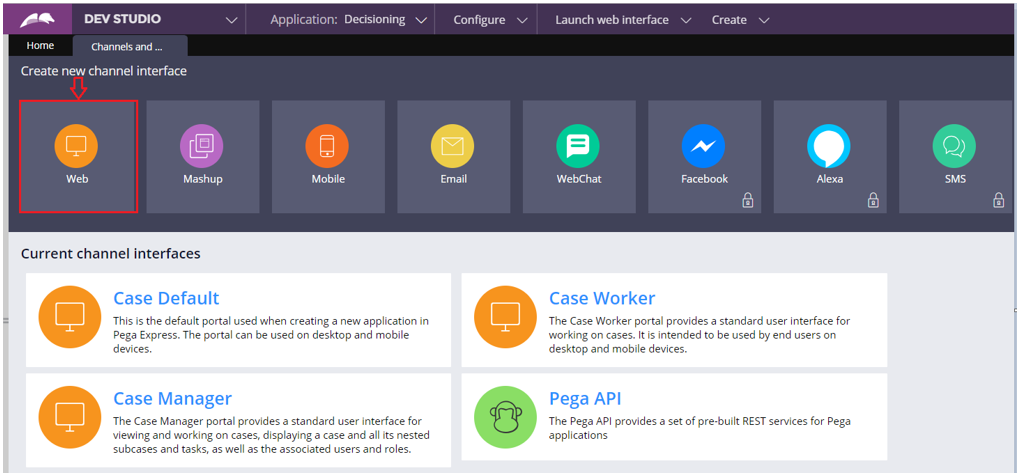Switch to the Home tab

pos(40,46)
